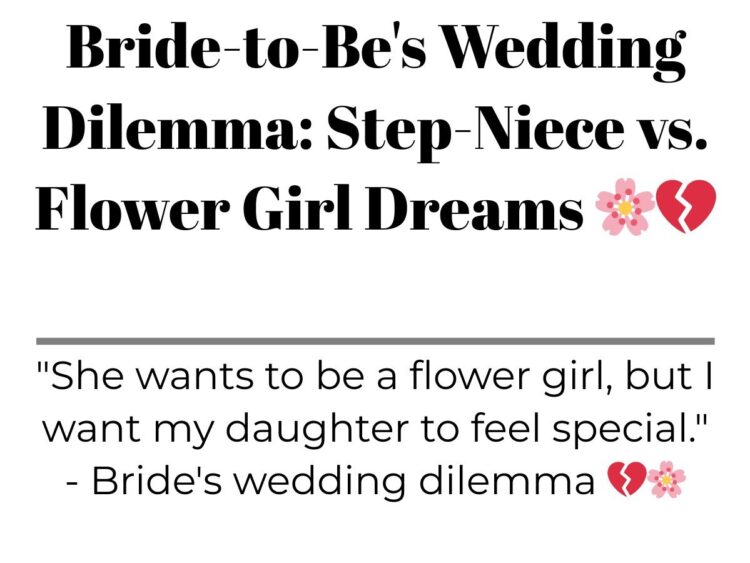Click the word 'Bride-to-Be's' in the headline
Screen dimensions: 750x563
246,48
